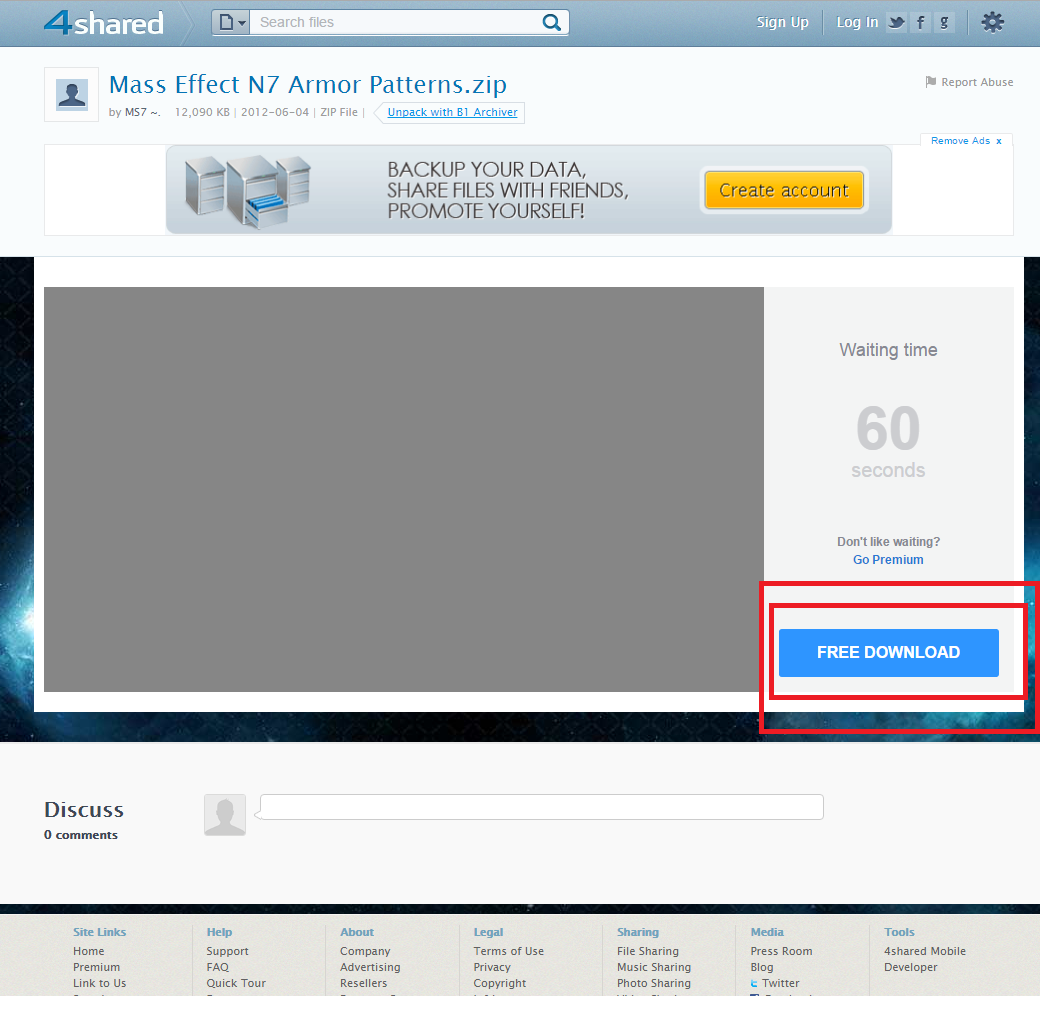Open the Log In link
This screenshot has width=1040, height=1012.
pos(857,23)
